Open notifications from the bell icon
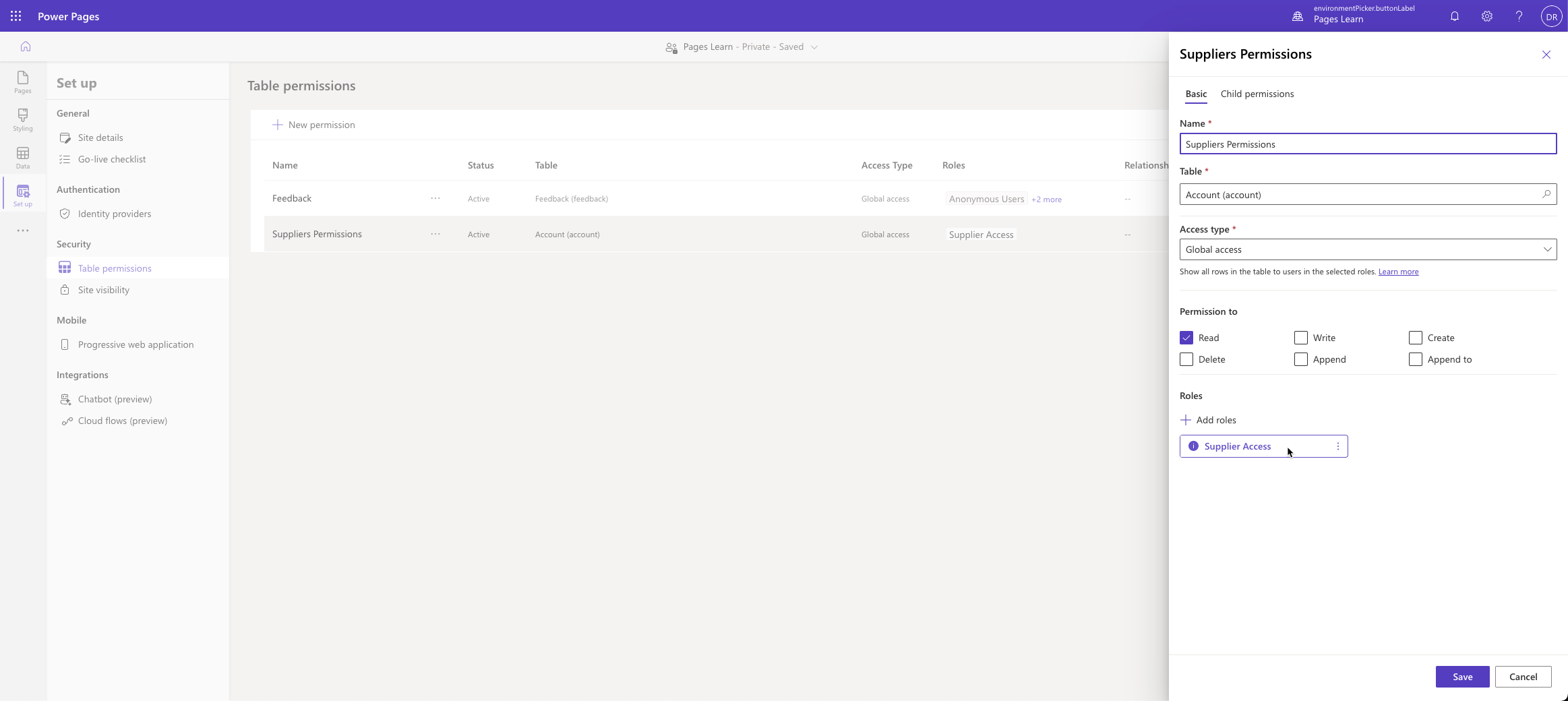 [x=1454, y=16]
